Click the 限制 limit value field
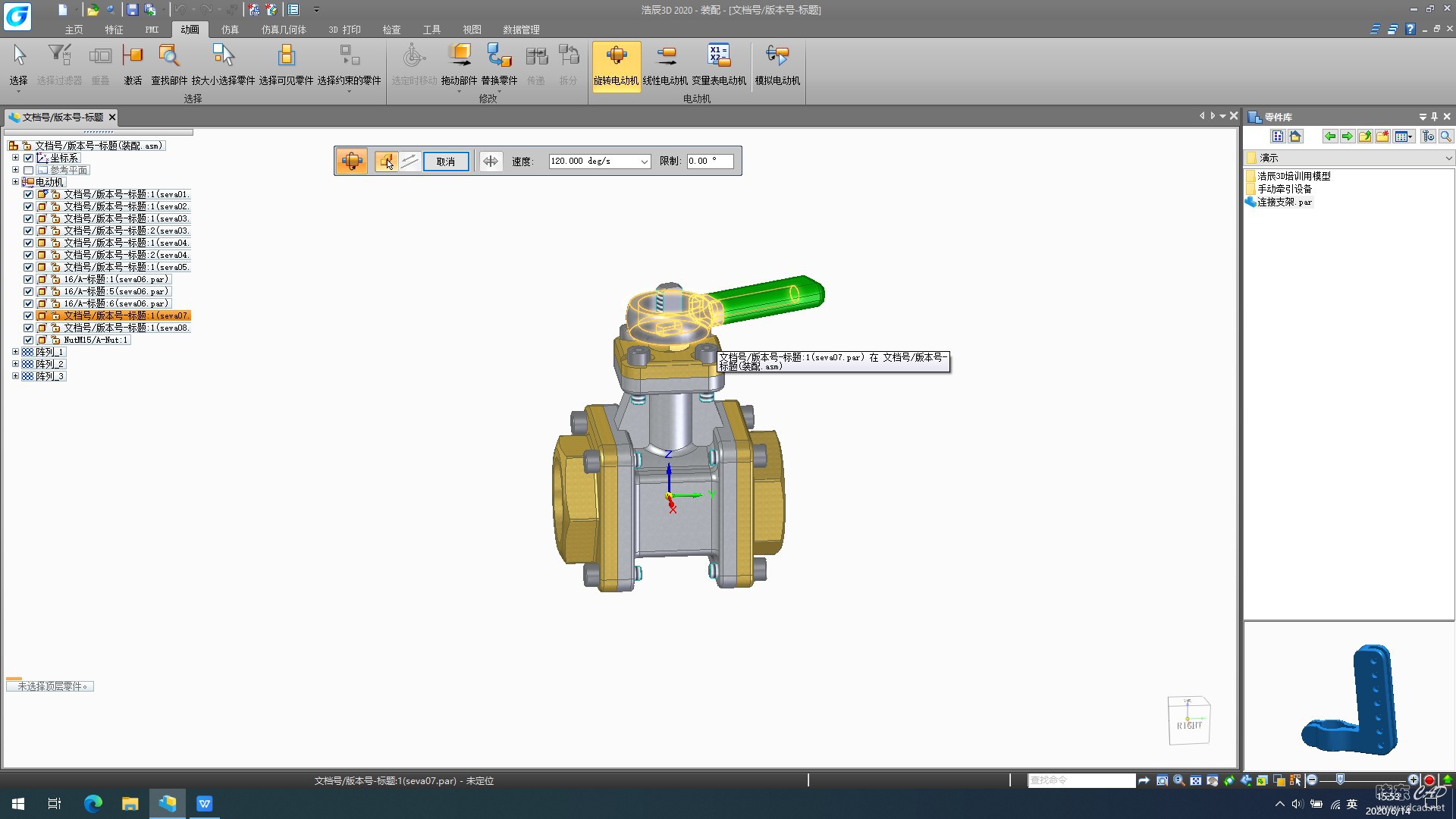Image resolution: width=1456 pixels, height=819 pixels. pyautogui.click(x=710, y=162)
